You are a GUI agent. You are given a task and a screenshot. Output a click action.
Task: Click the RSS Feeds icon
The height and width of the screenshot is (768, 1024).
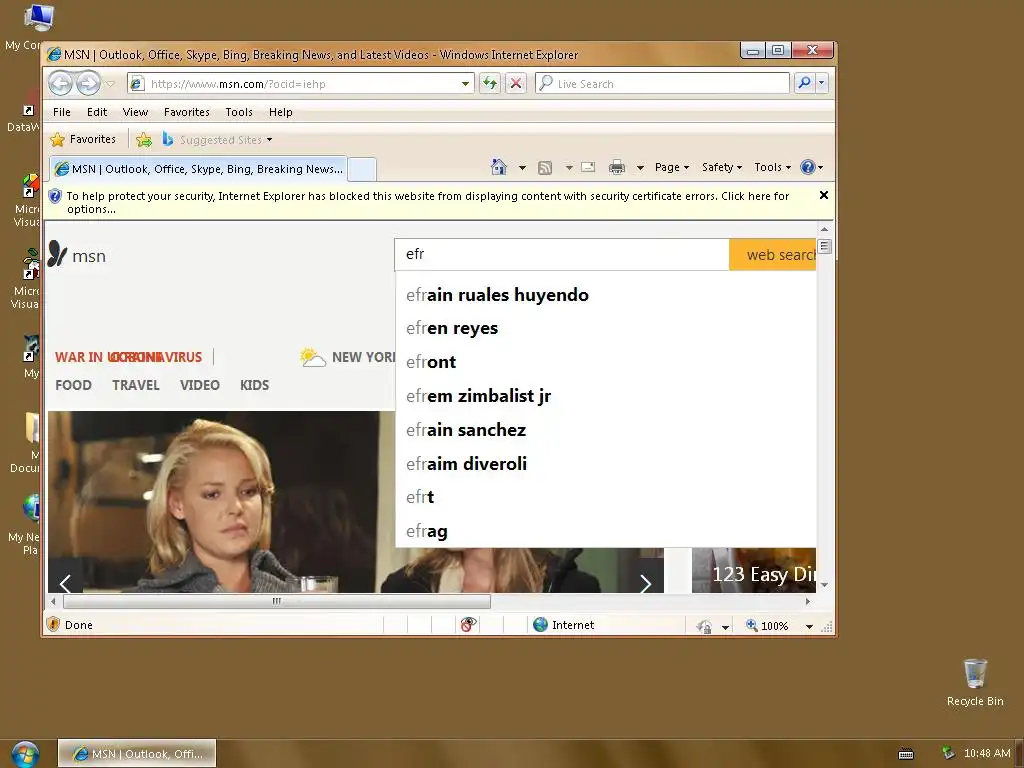tap(545, 168)
